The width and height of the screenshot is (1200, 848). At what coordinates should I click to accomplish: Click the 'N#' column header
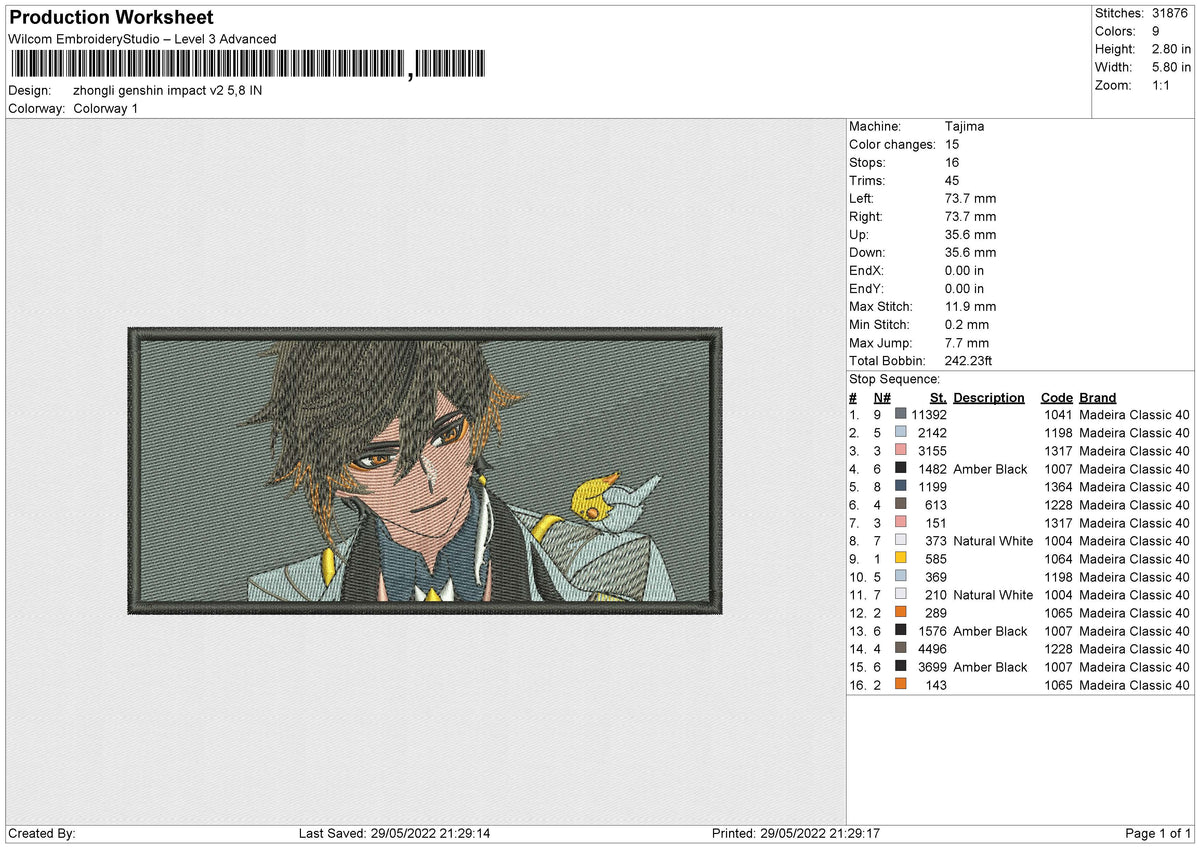[x=882, y=397]
